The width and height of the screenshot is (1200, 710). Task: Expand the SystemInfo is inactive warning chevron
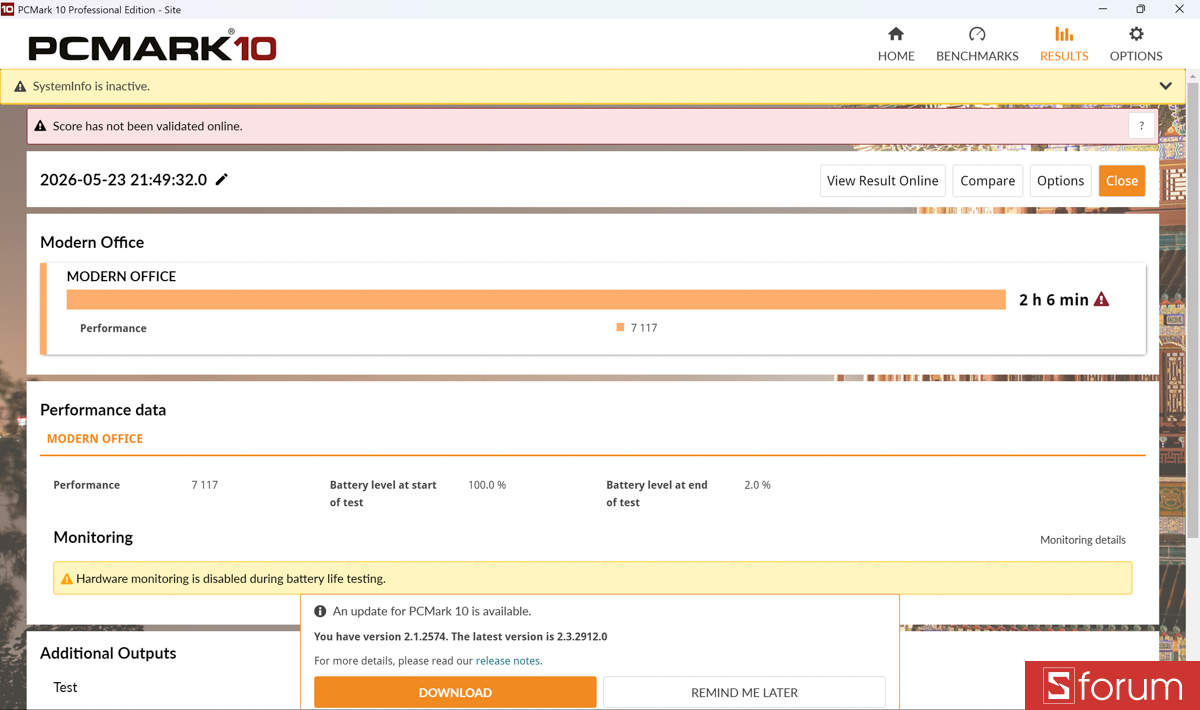coord(1166,86)
